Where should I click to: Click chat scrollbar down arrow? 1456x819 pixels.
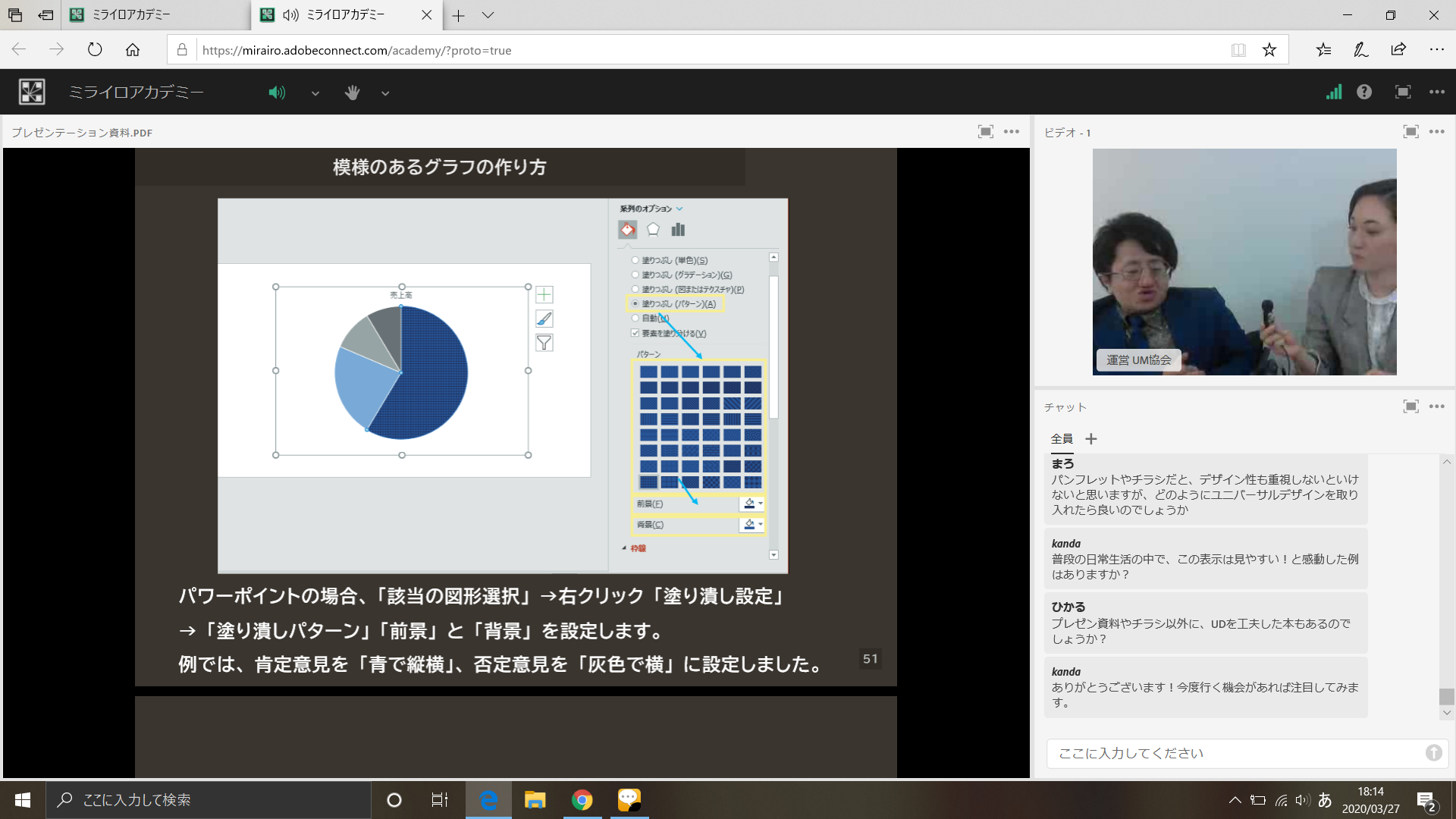point(1447,713)
